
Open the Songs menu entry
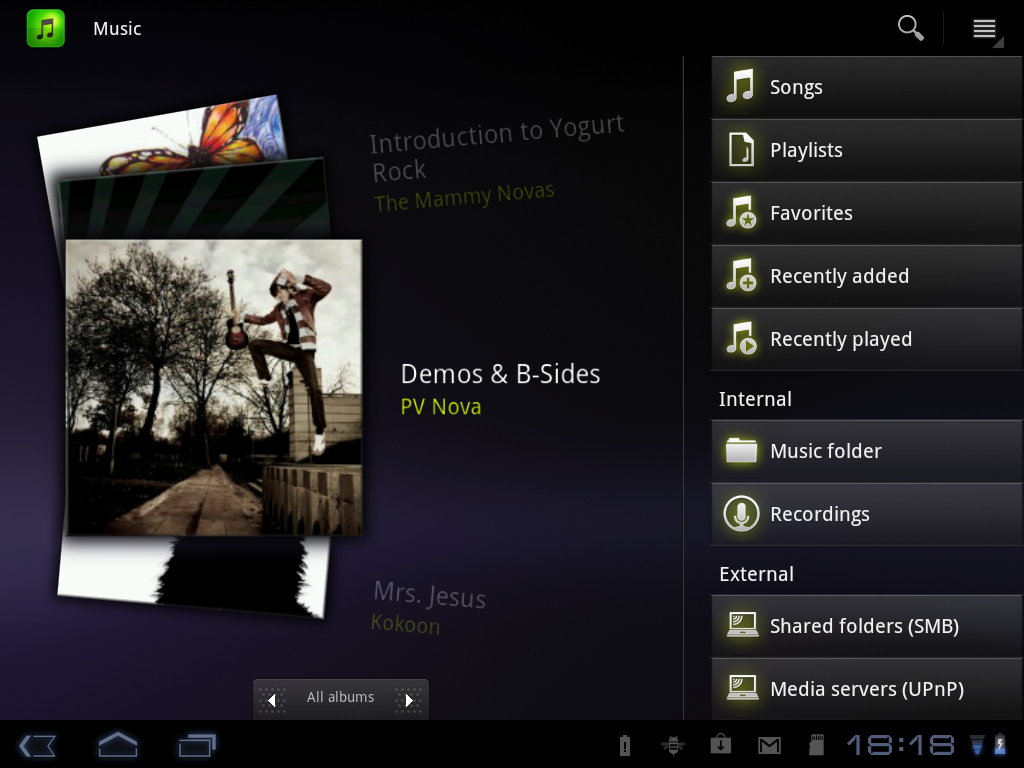click(867, 87)
